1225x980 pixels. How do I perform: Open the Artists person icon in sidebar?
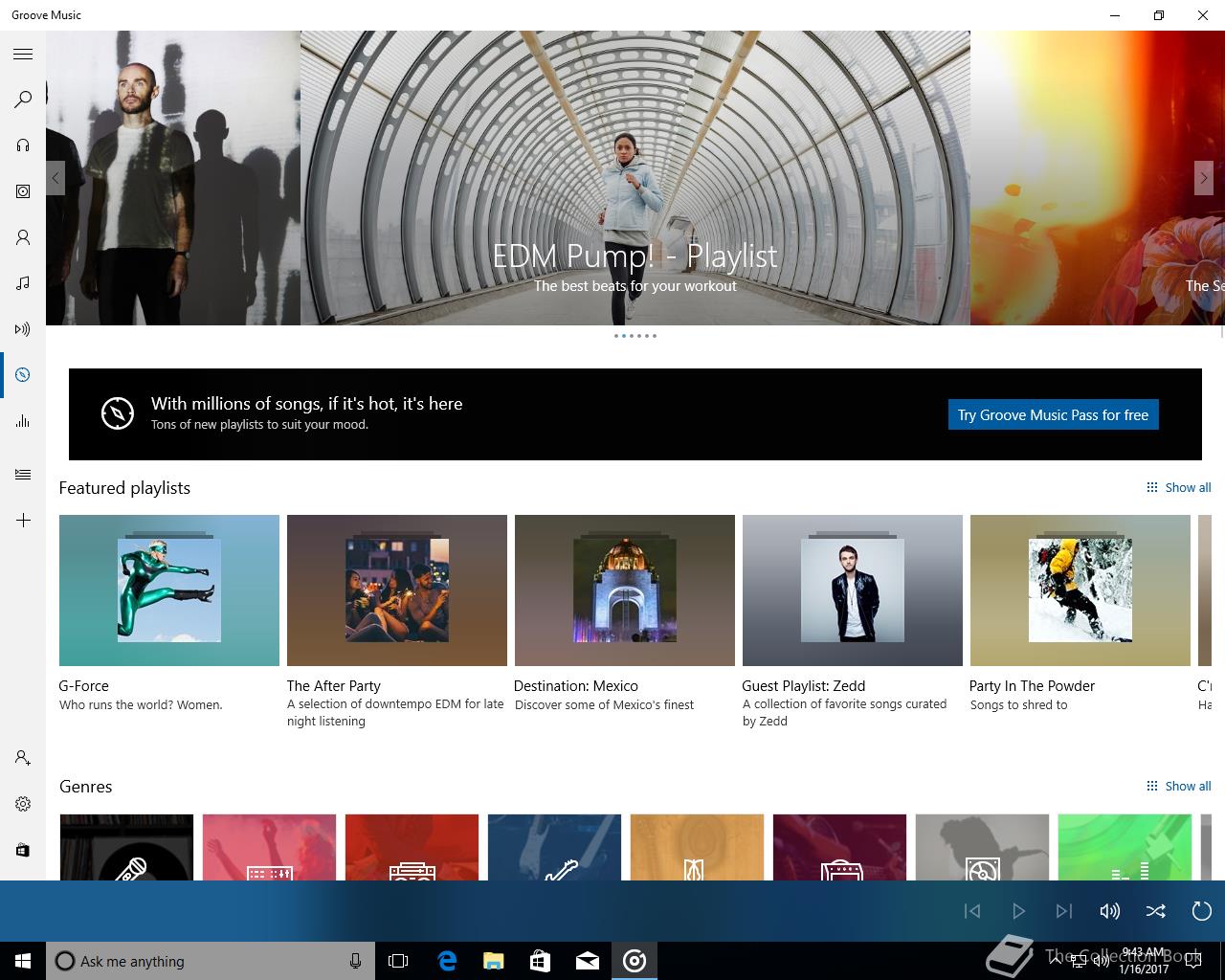point(23,237)
